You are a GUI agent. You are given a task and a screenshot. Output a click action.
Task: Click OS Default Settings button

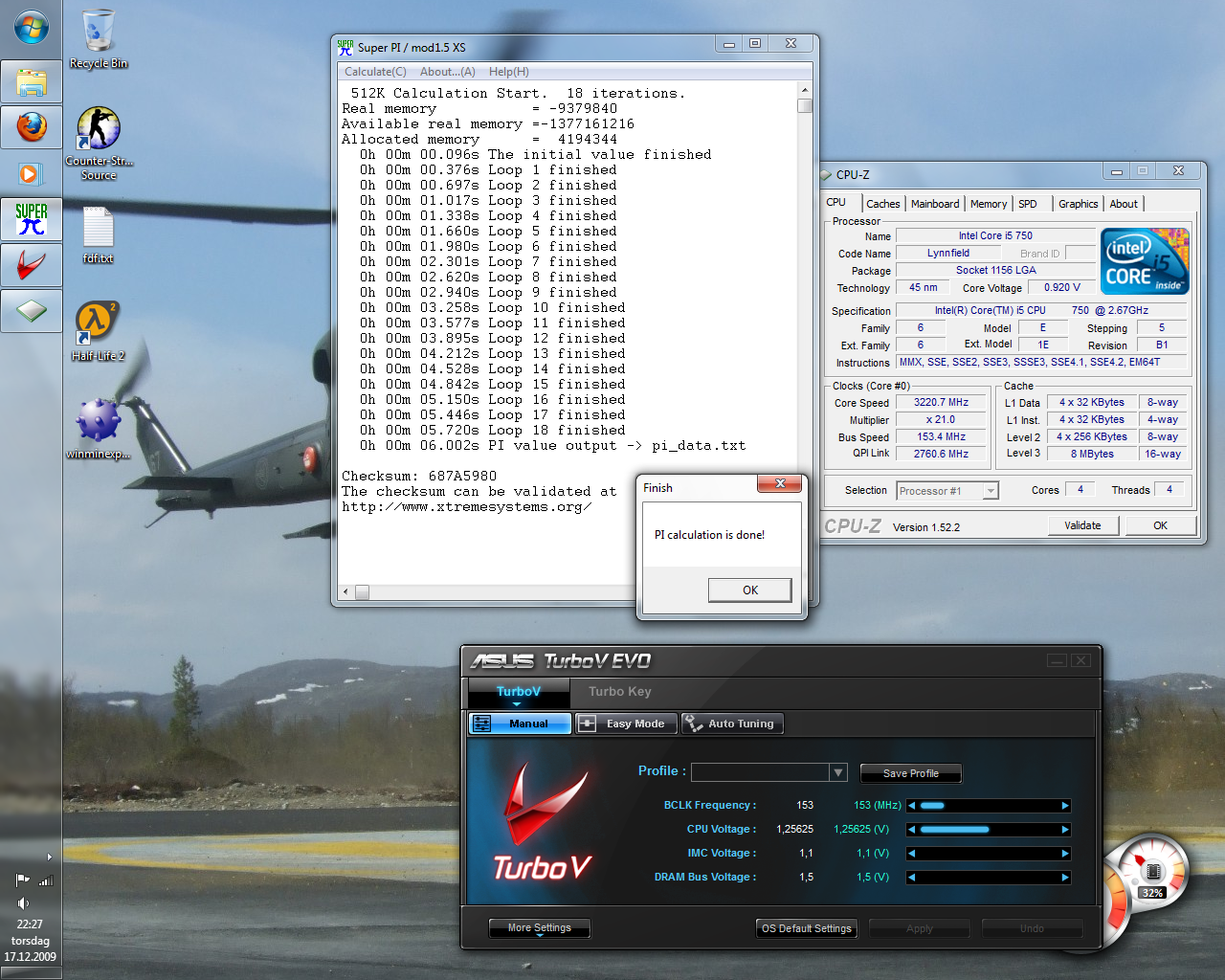(x=807, y=928)
